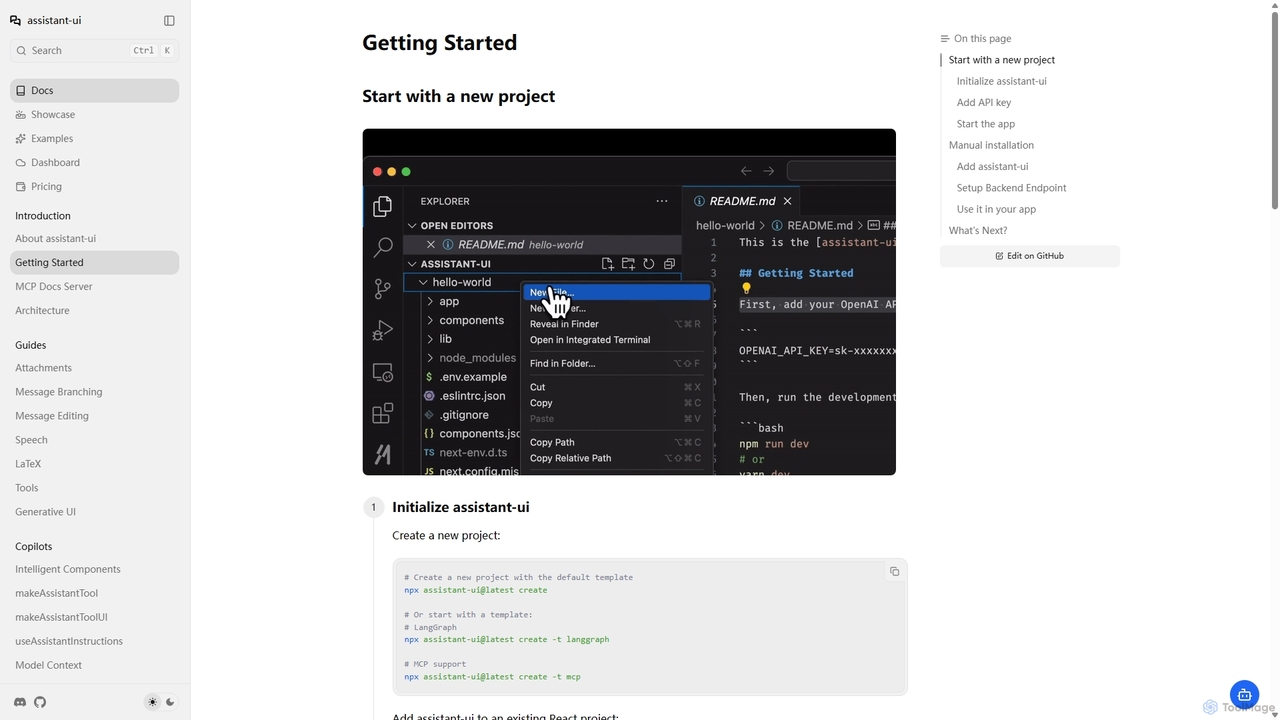The height and width of the screenshot is (720, 1280).
Task: Open the LaTeX guide
Action: (94, 463)
